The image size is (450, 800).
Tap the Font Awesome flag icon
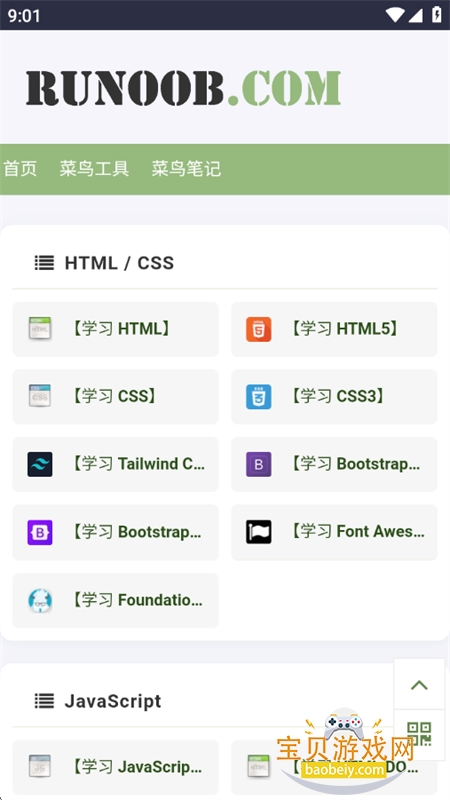point(258,532)
